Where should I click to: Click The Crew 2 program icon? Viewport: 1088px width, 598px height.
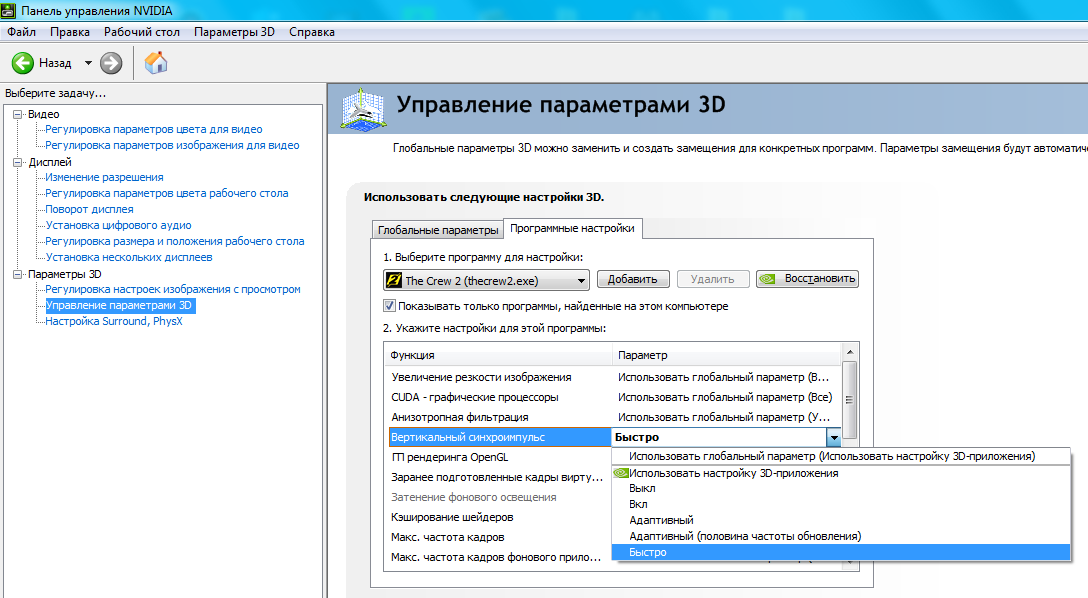tap(394, 280)
